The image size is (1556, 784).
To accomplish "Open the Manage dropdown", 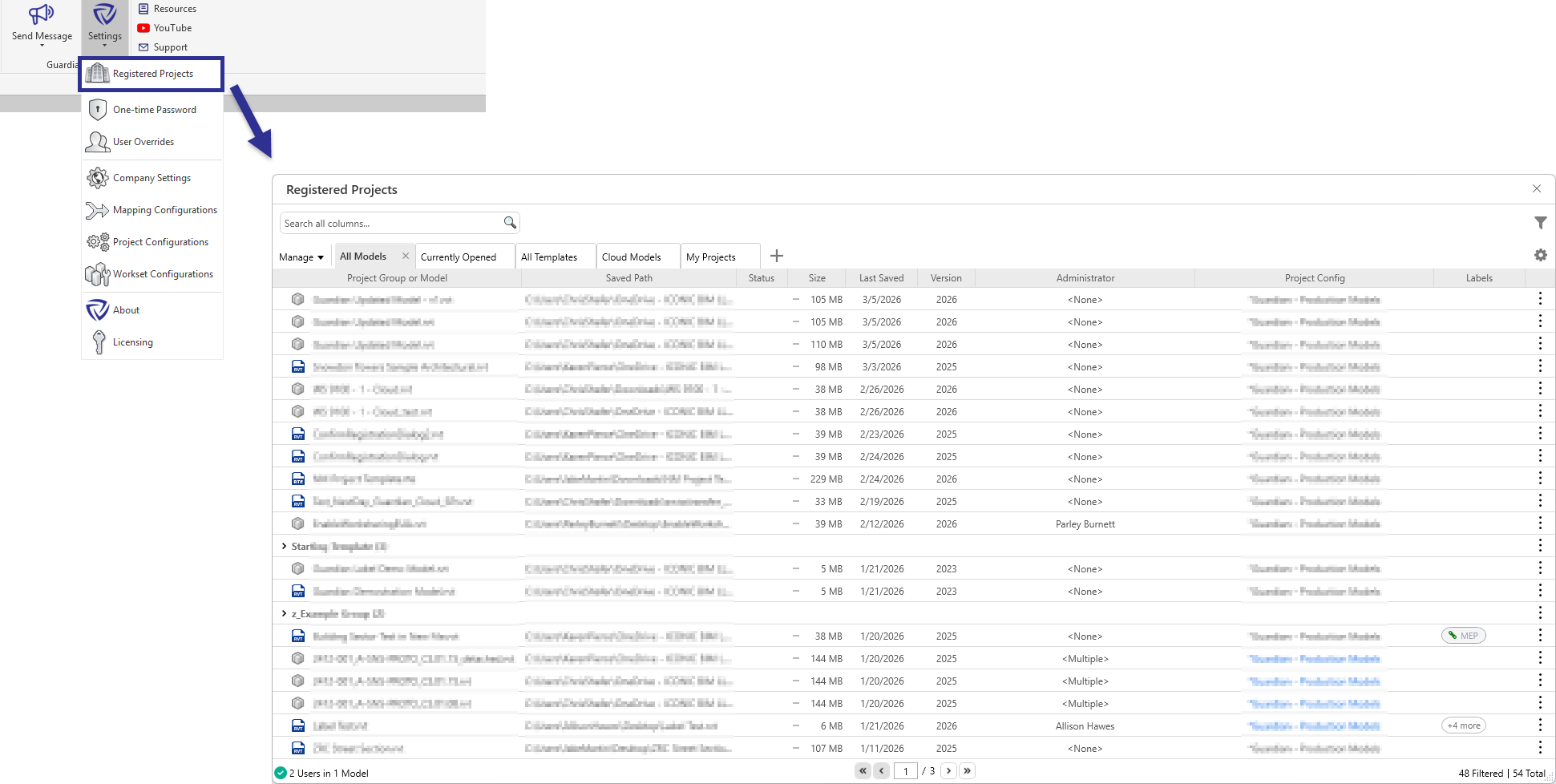I will tap(301, 257).
